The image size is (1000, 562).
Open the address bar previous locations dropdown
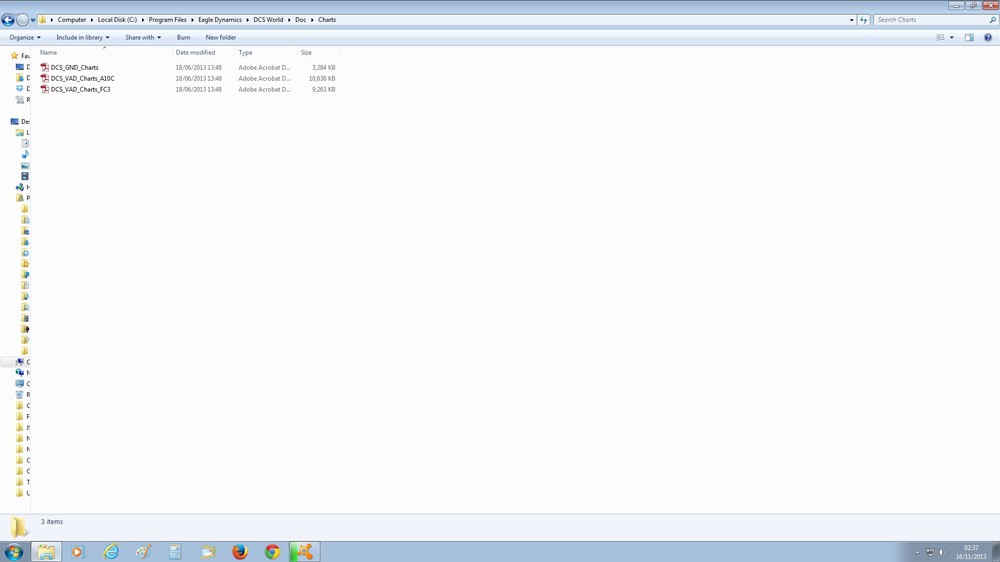851,20
